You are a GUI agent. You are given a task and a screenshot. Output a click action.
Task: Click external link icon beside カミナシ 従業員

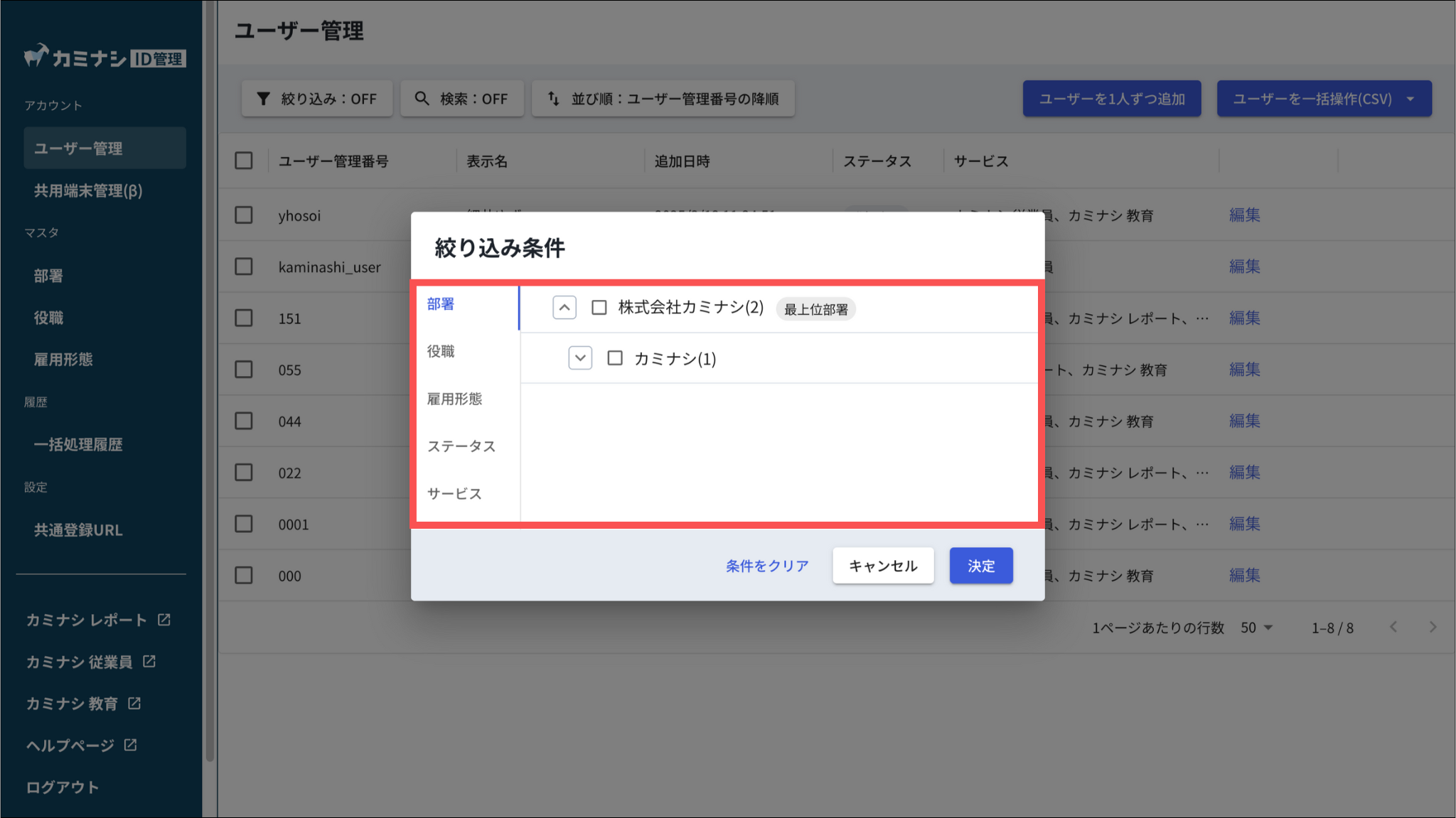pos(149,662)
